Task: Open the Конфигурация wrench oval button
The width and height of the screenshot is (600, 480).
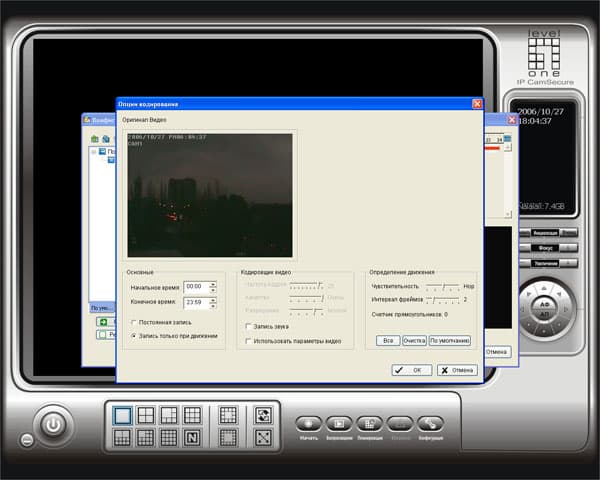Action: pyautogui.click(x=431, y=424)
